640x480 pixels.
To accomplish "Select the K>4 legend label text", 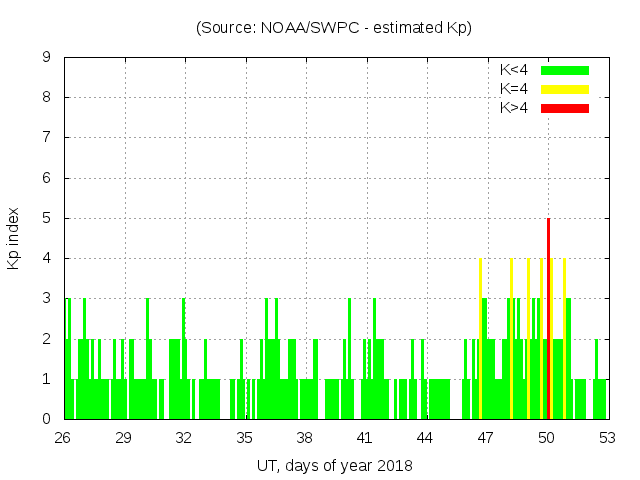I will click(x=514, y=108).
